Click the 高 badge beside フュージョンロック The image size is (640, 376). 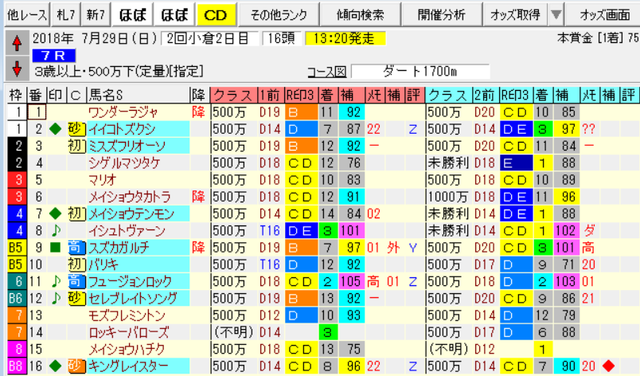pyautogui.click(x=76, y=281)
